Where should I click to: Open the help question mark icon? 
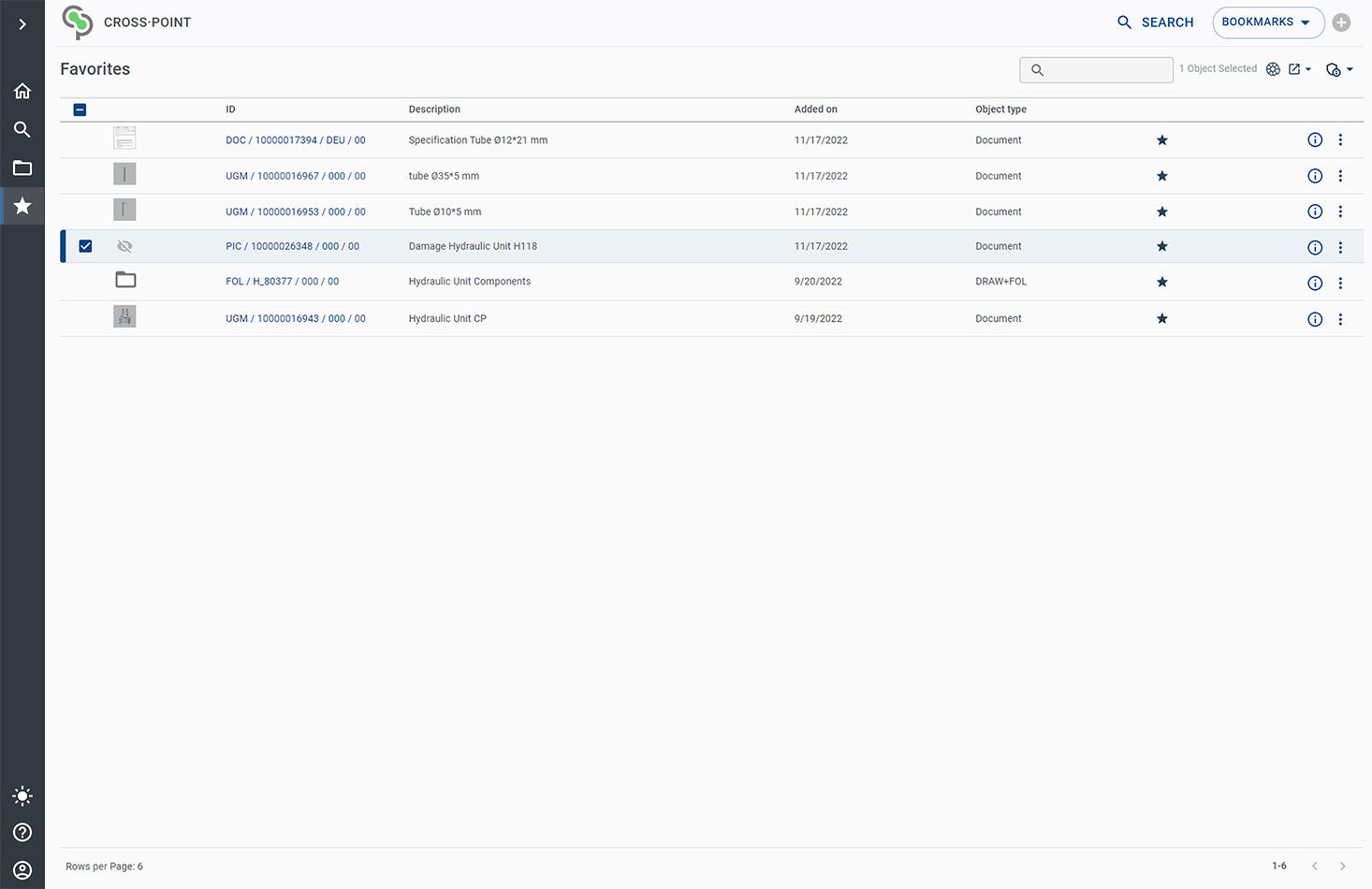point(22,833)
